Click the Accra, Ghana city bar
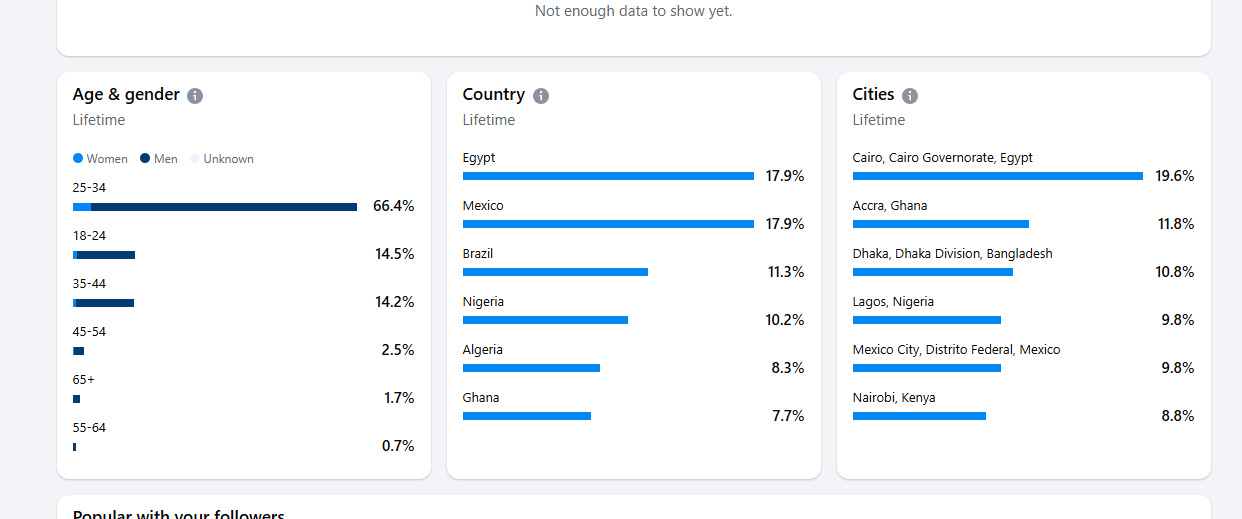Viewport: 1242px width, 519px height. (940, 224)
